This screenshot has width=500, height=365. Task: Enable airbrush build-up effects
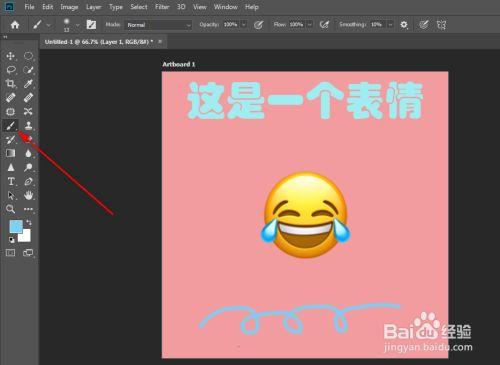click(x=324, y=25)
